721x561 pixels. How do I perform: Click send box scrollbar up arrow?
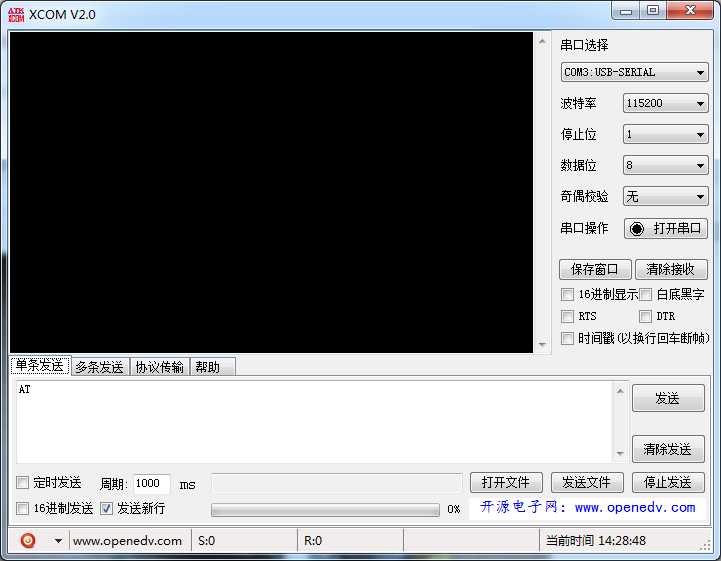coord(620,391)
